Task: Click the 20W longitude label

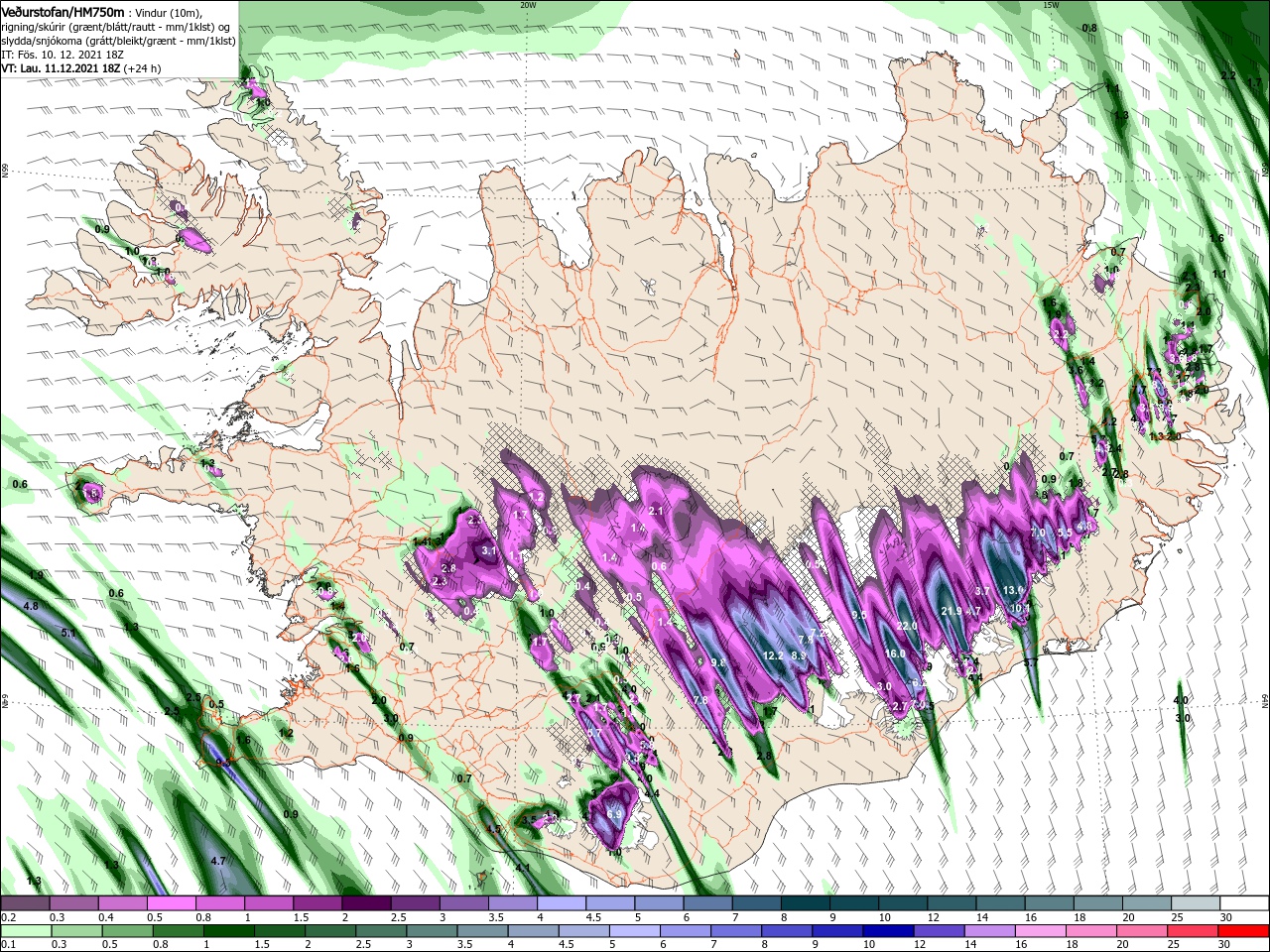Action: point(528,5)
